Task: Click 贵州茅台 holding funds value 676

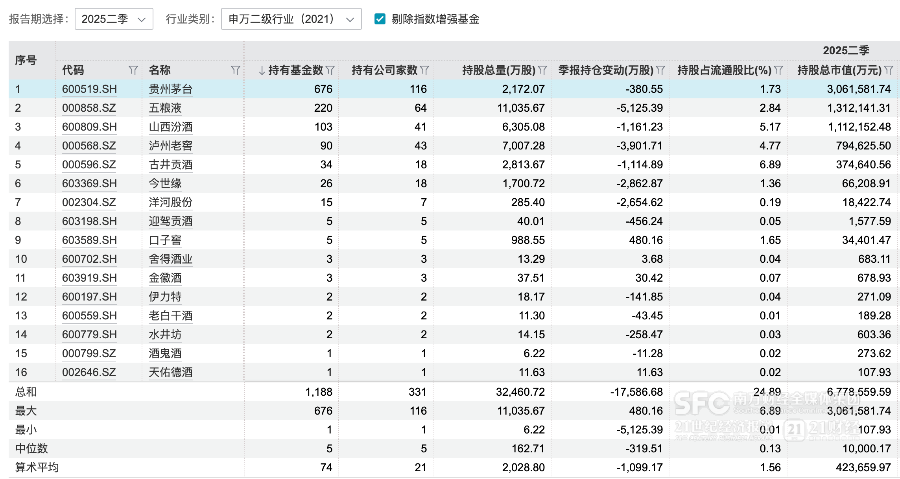Action: coord(323,89)
